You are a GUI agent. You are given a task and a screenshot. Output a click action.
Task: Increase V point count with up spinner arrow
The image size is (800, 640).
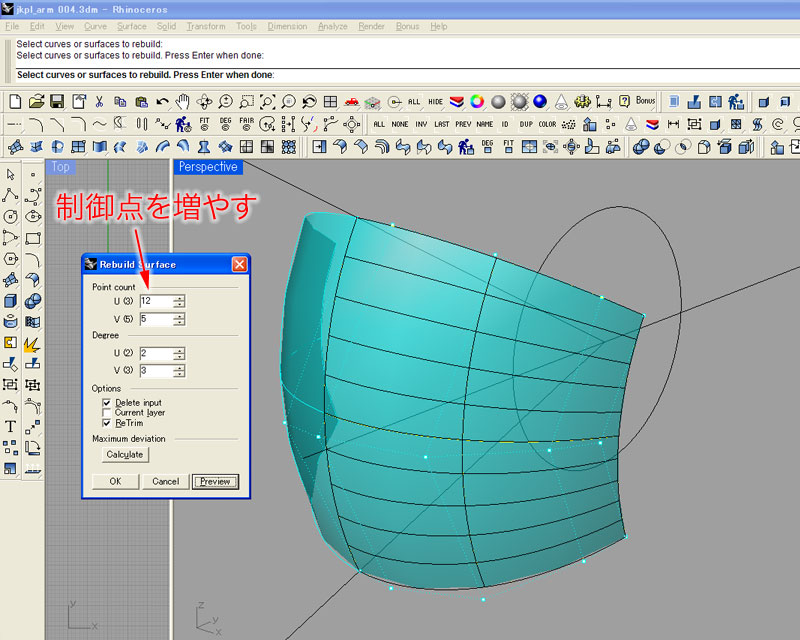tap(179, 316)
